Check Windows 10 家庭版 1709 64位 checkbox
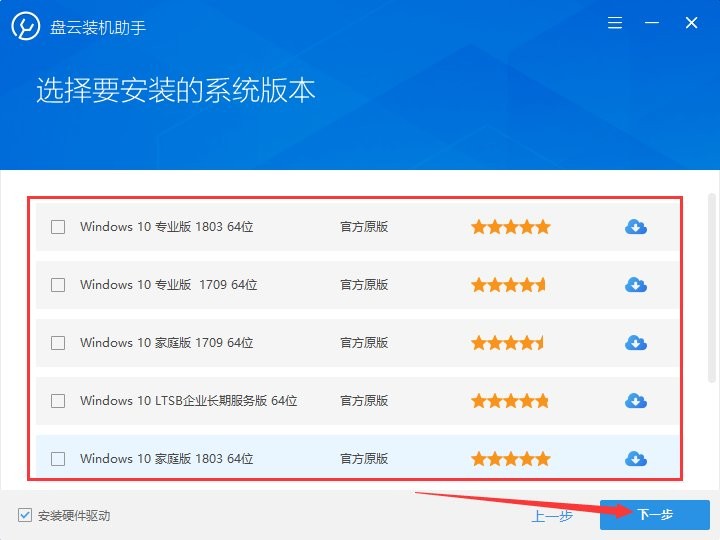The image size is (720, 540). point(58,343)
